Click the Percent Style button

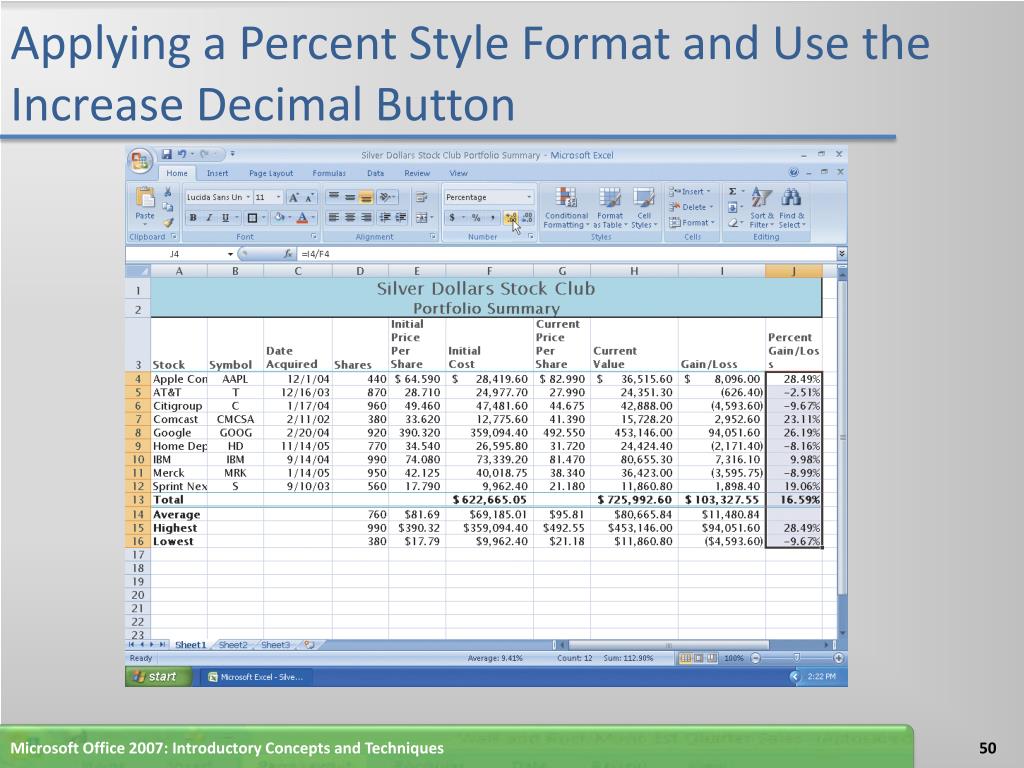[x=476, y=217]
